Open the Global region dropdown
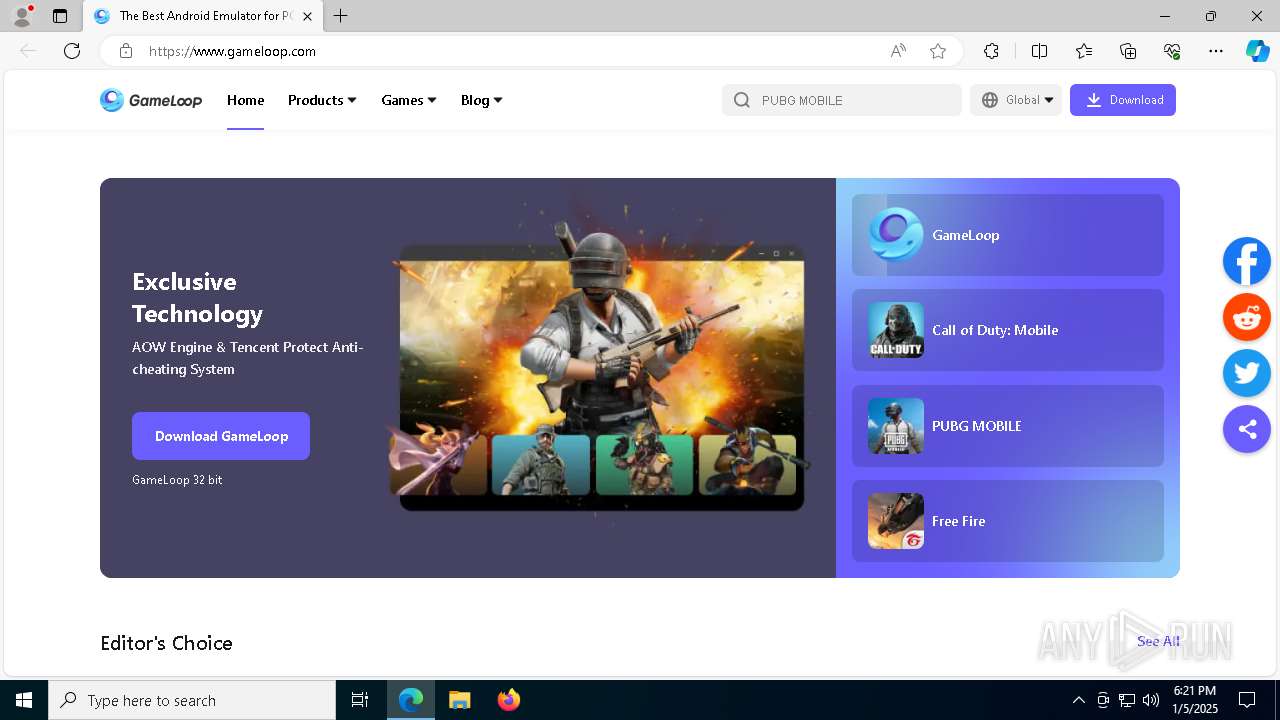The image size is (1280, 720). pyautogui.click(x=1016, y=100)
